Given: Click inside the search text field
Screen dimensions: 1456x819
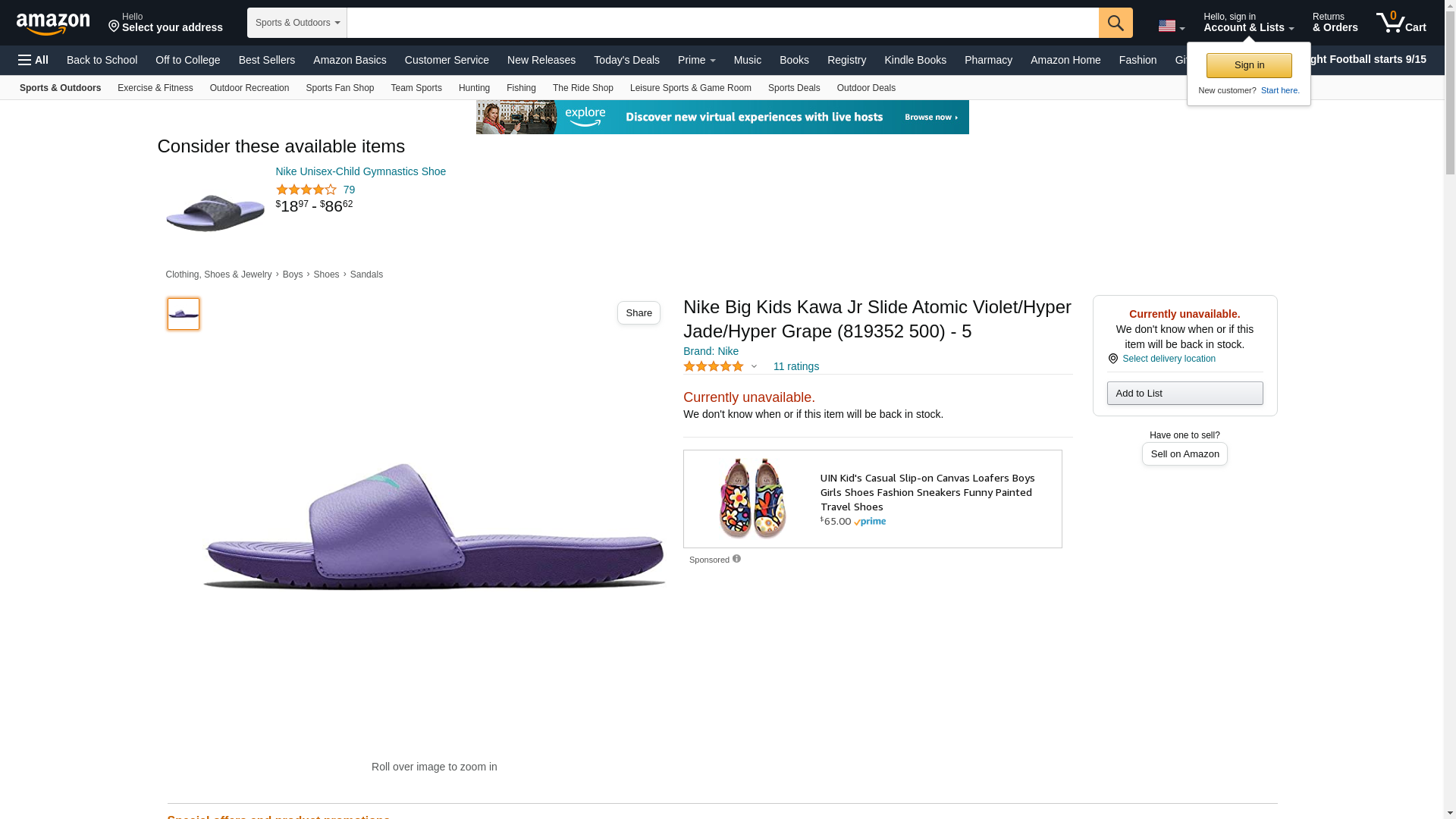Looking at the screenshot, I should pyautogui.click(x=722, y=23).
